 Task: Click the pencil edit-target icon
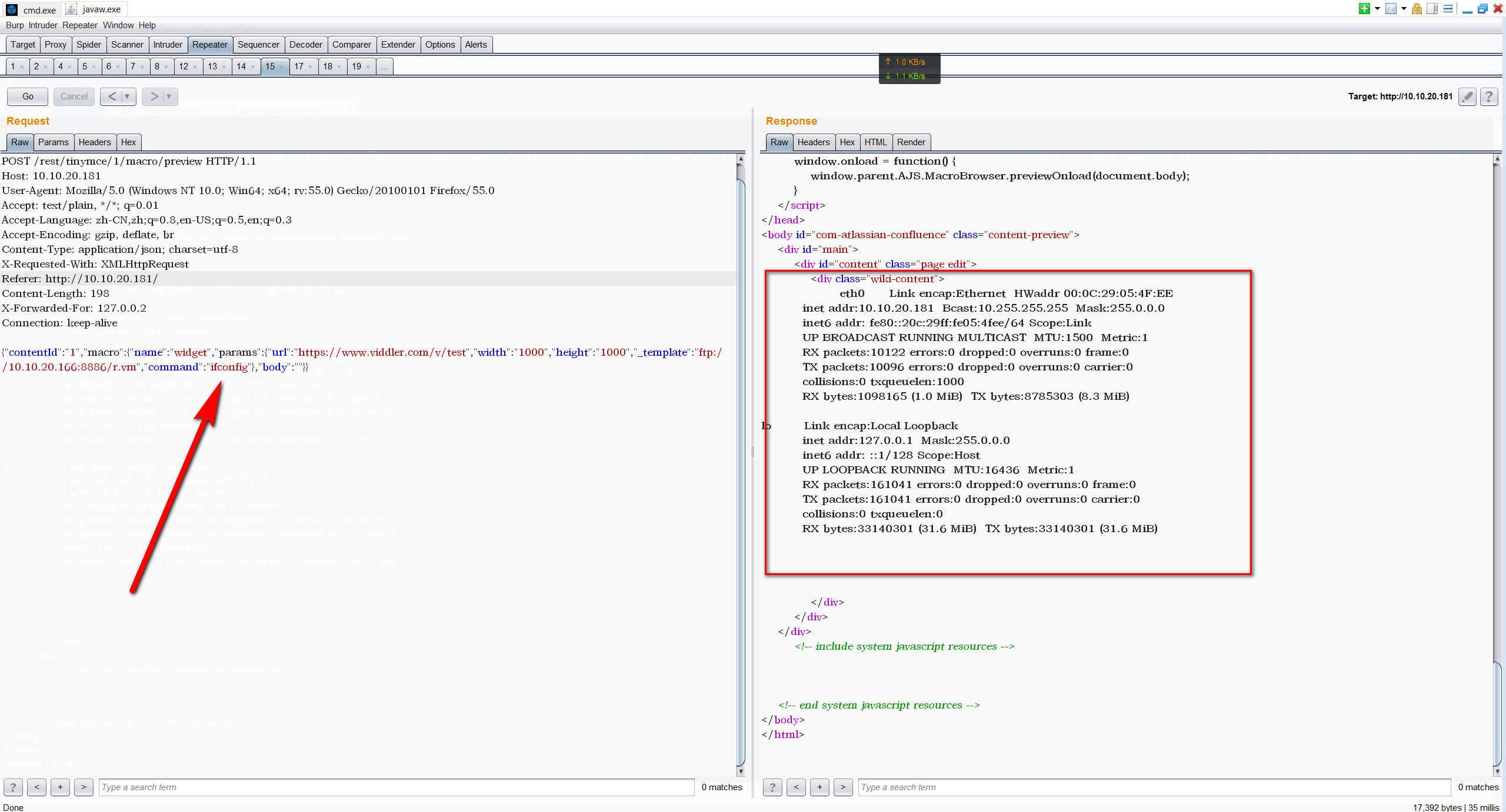point(1468,96)
